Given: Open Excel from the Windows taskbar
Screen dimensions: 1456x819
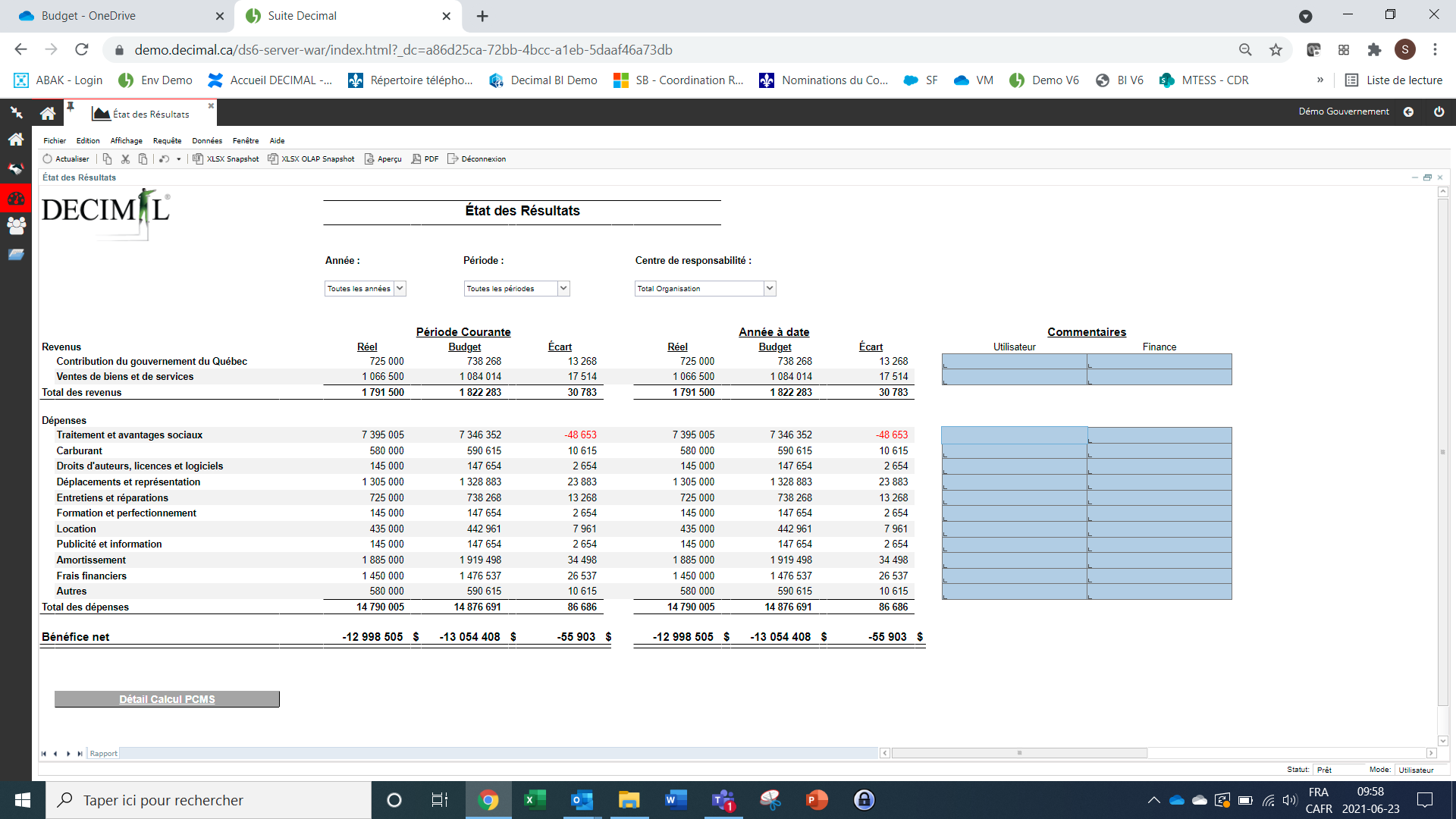Looking at the screenshot, I should tap(535, 800).
